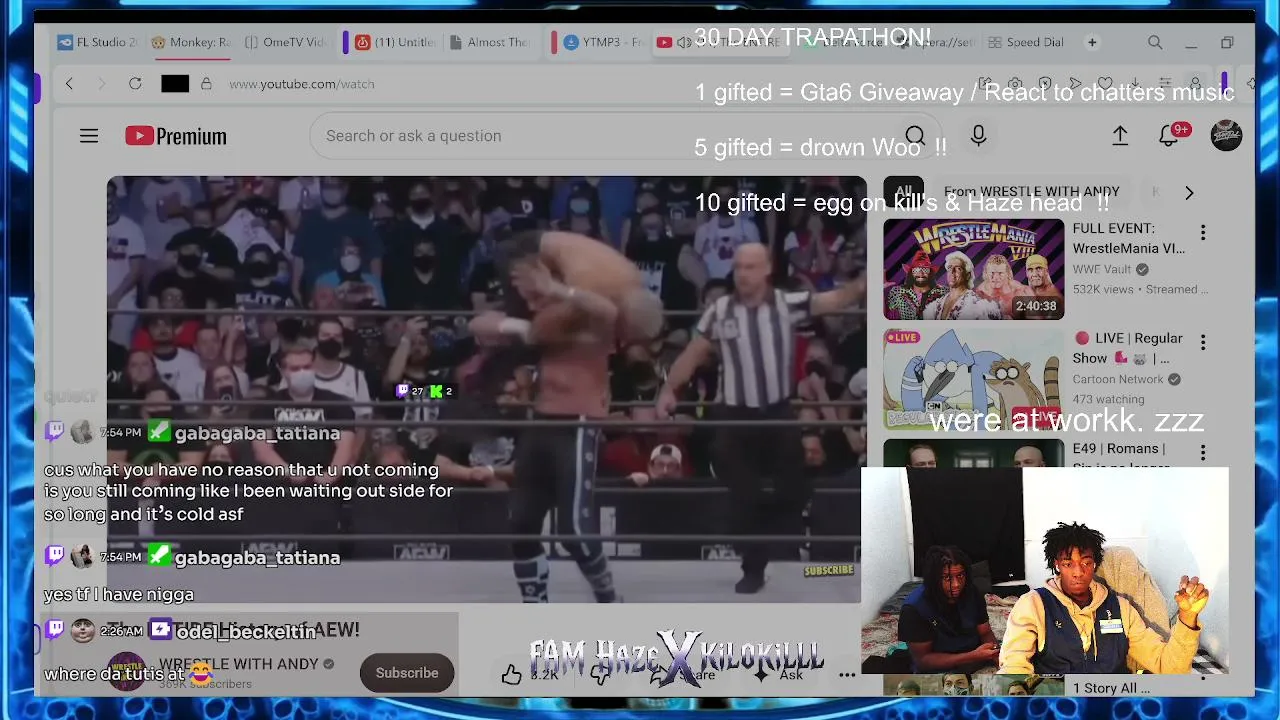
Task: Switch to the Almost There tab
Action: coord(489,43)
